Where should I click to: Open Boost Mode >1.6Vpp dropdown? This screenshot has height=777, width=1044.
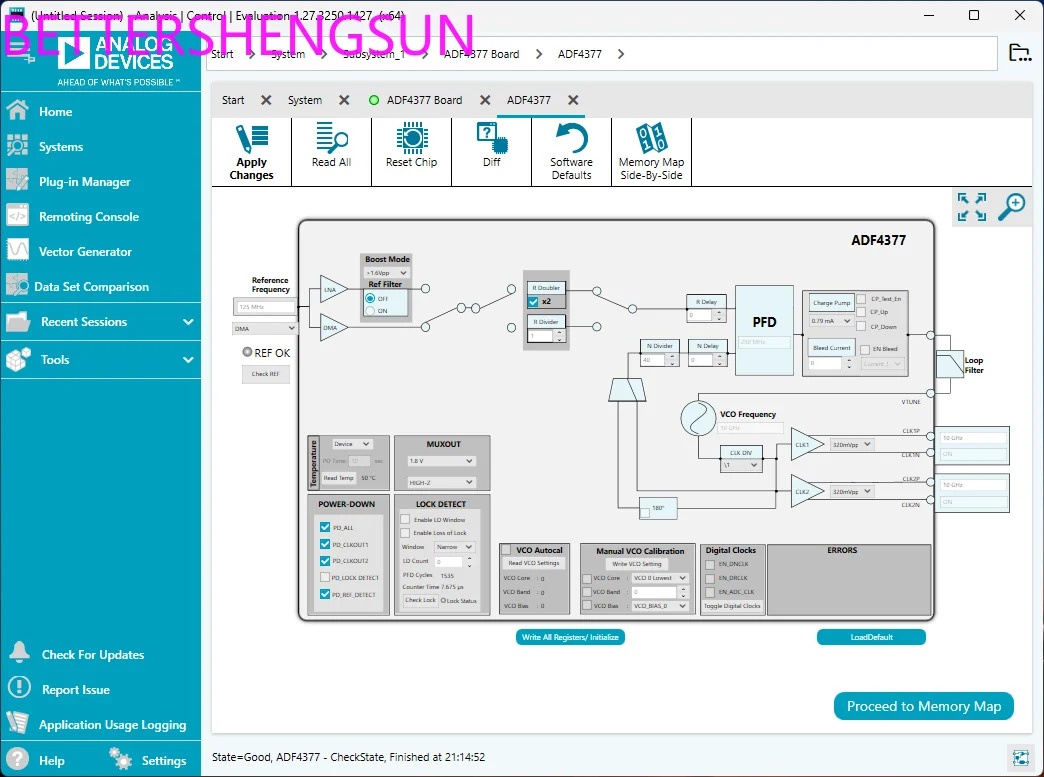point(386,273)
